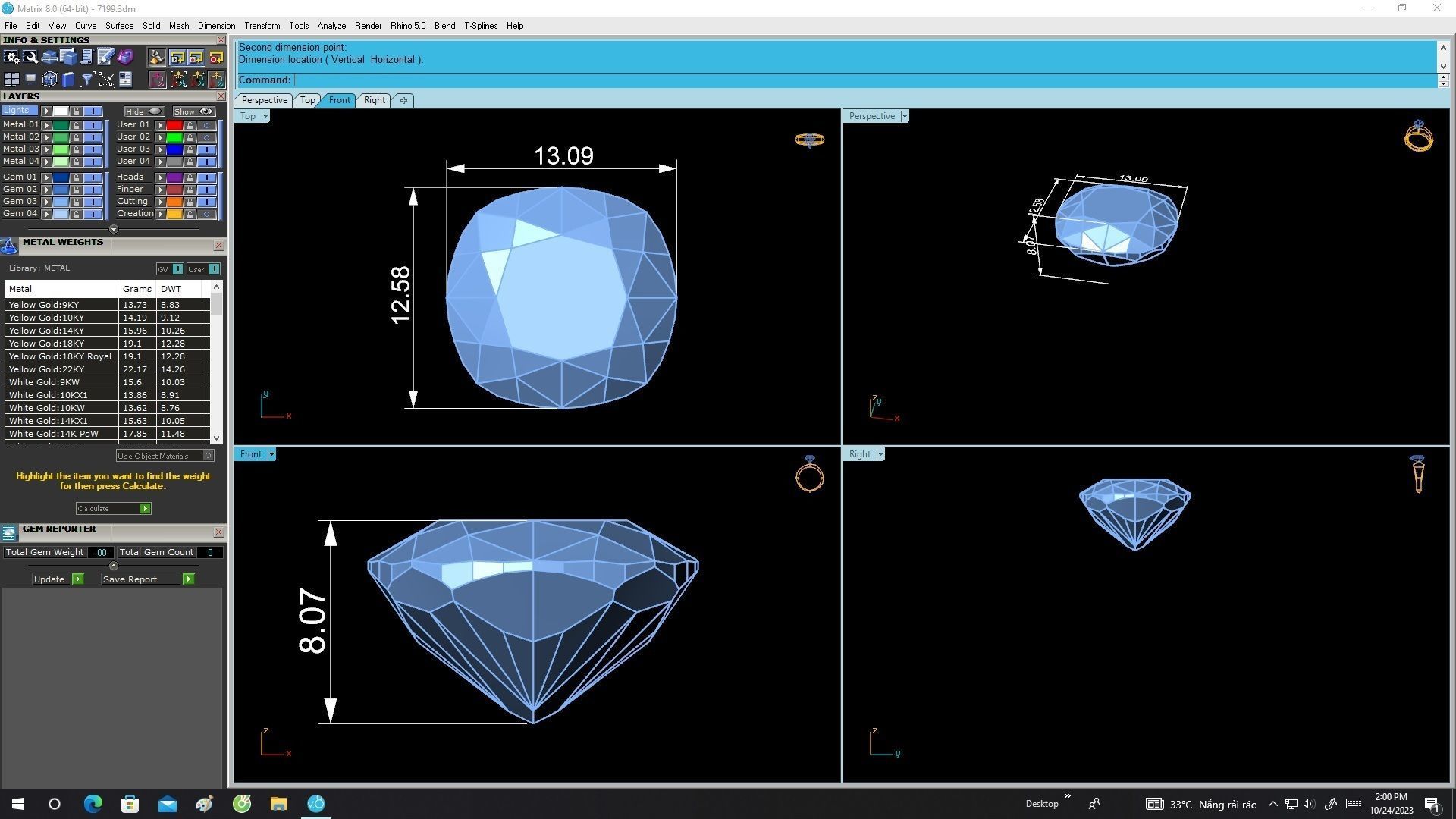
Task: Expand the Heads layer arrow
Action: tap(160, 177)
